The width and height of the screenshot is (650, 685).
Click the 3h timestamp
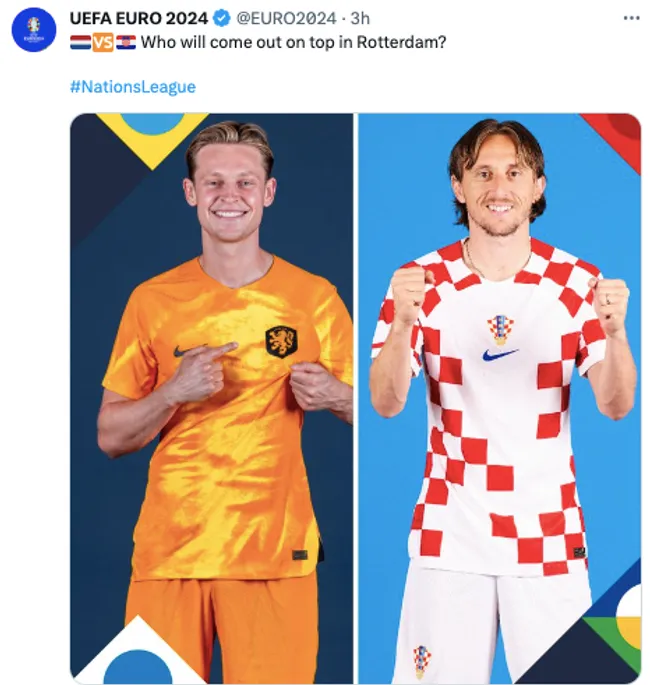pos(360,18)
